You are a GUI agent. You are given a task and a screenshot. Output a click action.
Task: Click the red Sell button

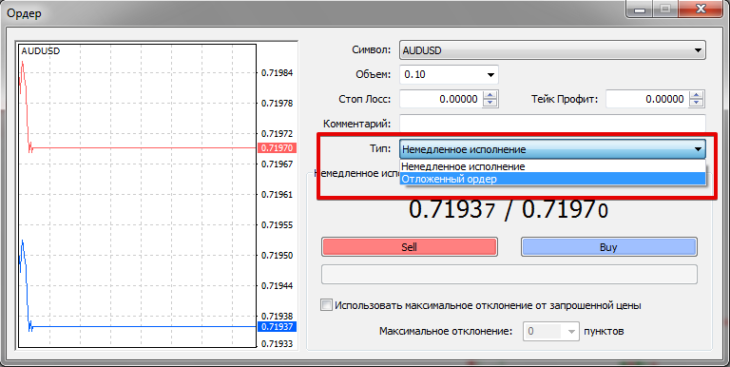click(409, 247)
